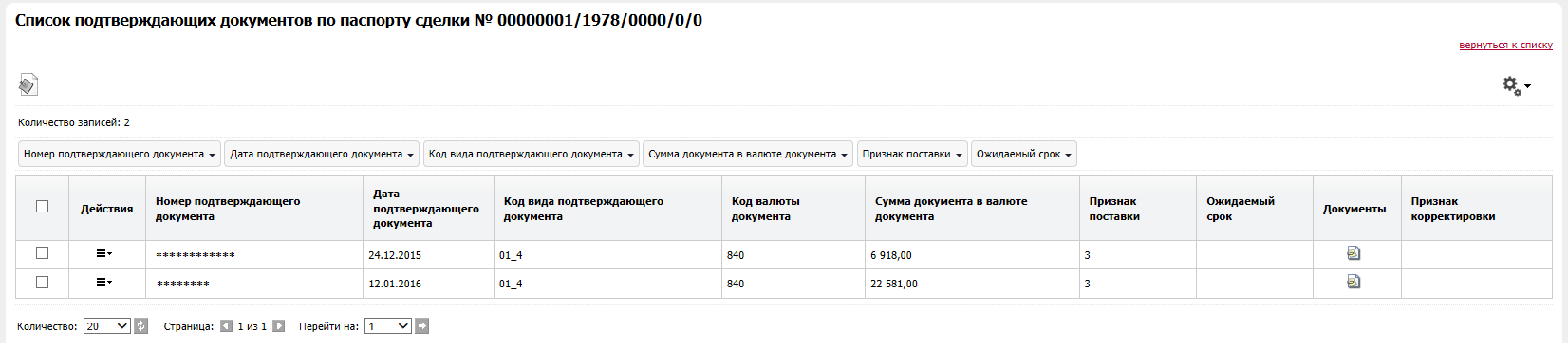Open the Количество per-page dropdown
The height and width of the screenshot is (351, 1568).
(x=107, y=326)
